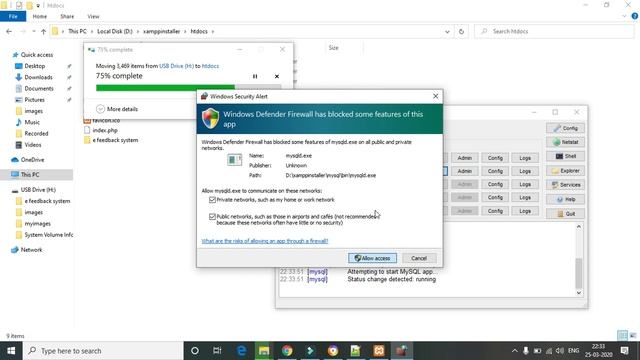
Task: Open Recorded folder in sidebar
Action: point(36,133)
